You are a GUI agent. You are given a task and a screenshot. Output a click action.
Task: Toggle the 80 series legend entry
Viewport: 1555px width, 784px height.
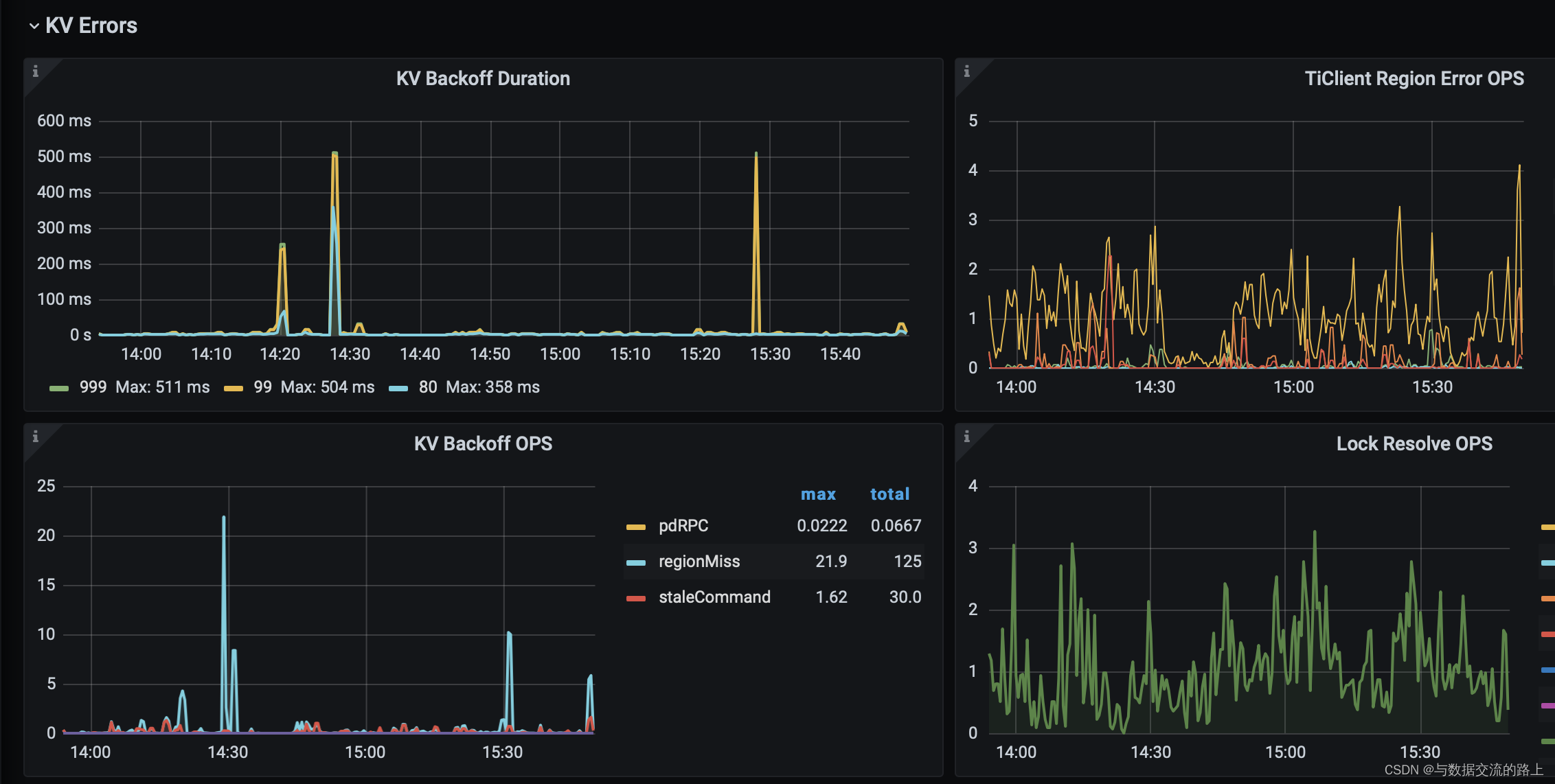pyautogui.click(x=428, y=387)
